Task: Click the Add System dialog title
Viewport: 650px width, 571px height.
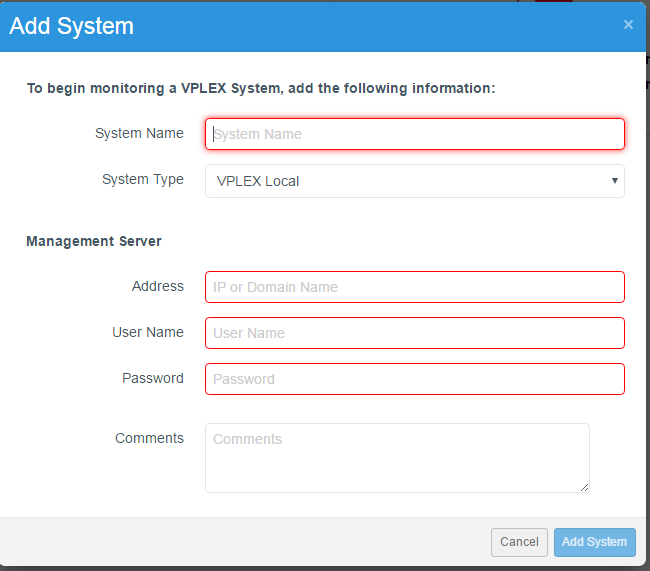Action: tap(71, 26)
